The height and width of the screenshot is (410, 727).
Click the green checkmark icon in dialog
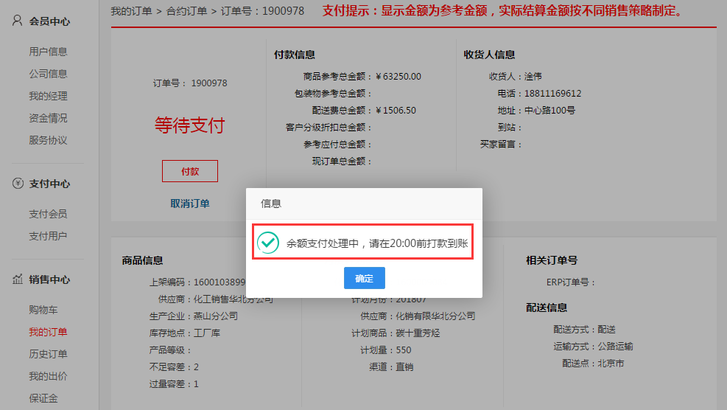coord(267,242)
